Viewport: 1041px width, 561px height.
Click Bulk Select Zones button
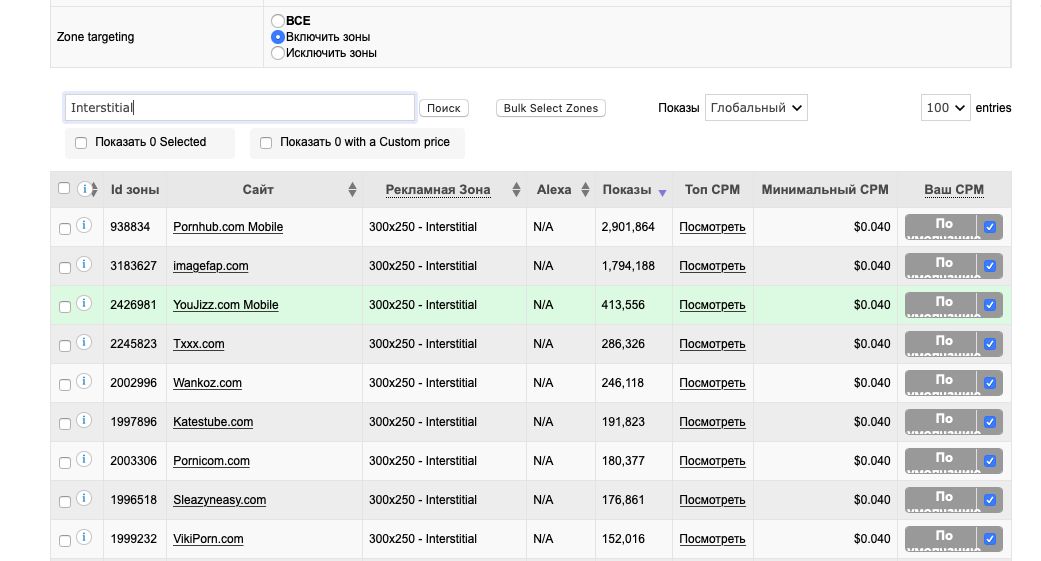point(551,108)
